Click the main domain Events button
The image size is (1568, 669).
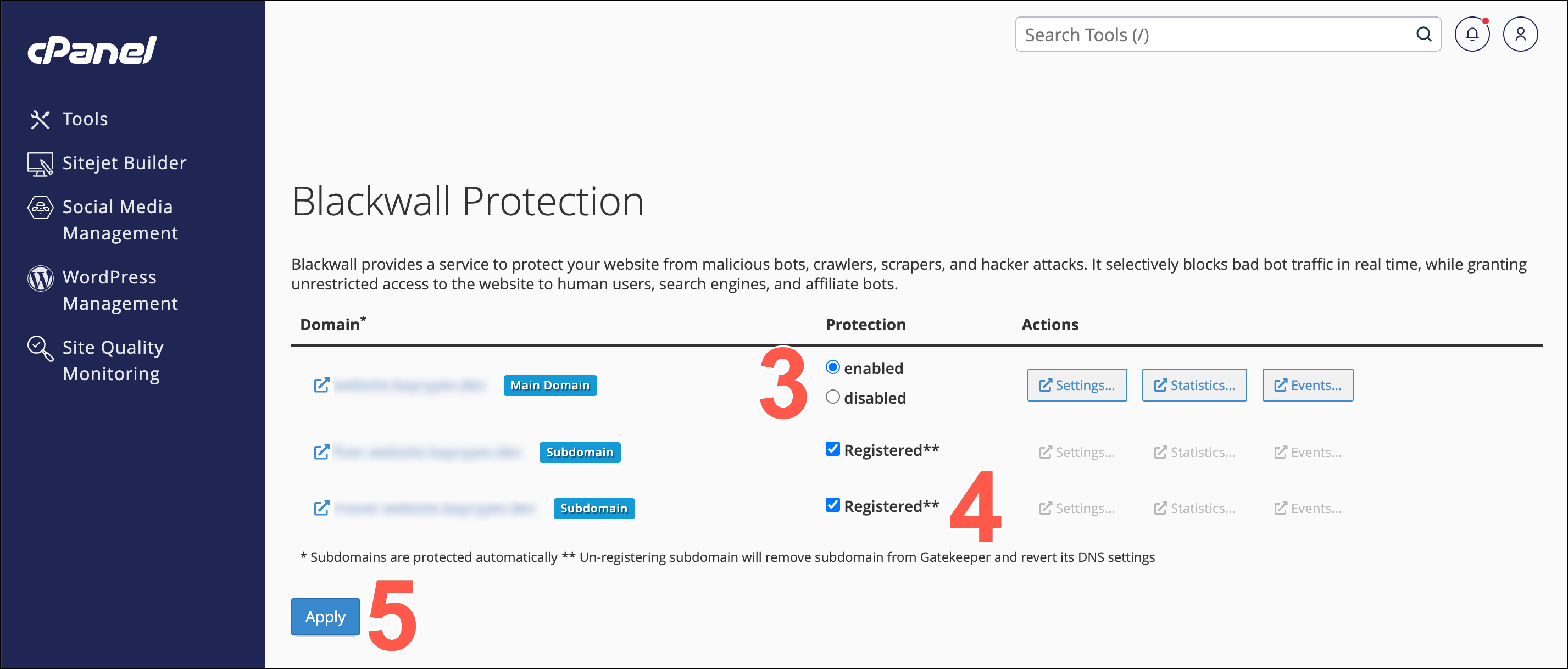tap(1308, 386)
